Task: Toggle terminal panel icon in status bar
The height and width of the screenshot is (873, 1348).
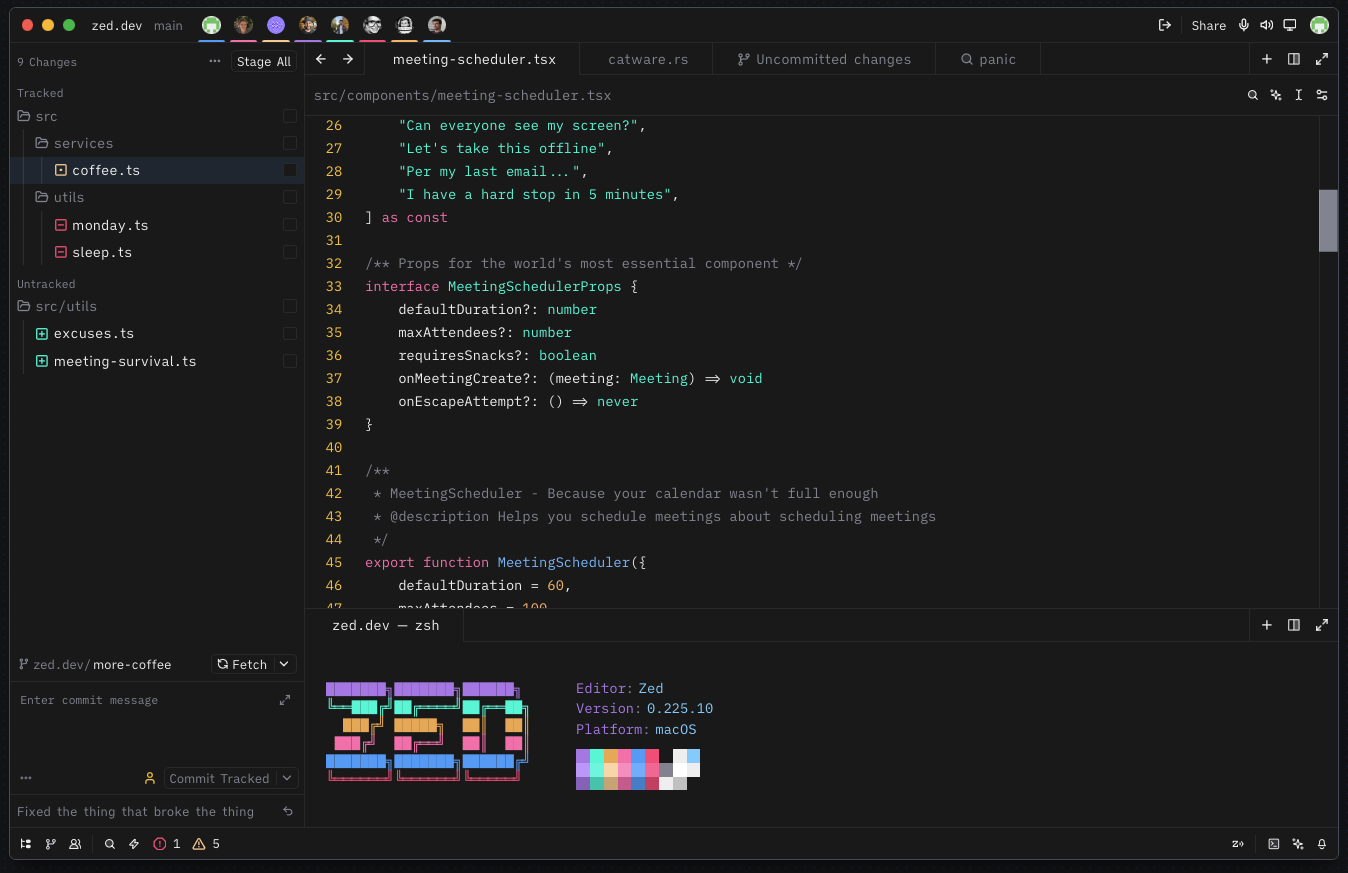Action: [1274, 844]
